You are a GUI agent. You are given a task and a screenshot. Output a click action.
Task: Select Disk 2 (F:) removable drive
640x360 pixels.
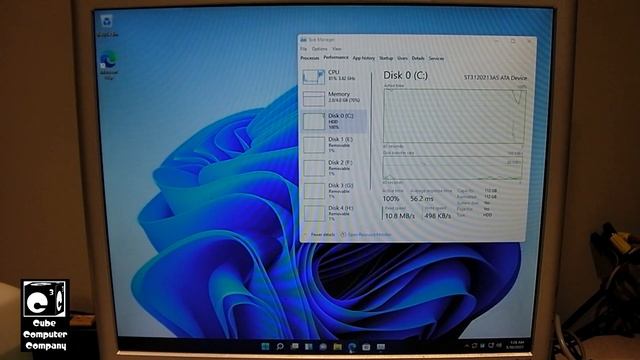click(x=334, y=168)
